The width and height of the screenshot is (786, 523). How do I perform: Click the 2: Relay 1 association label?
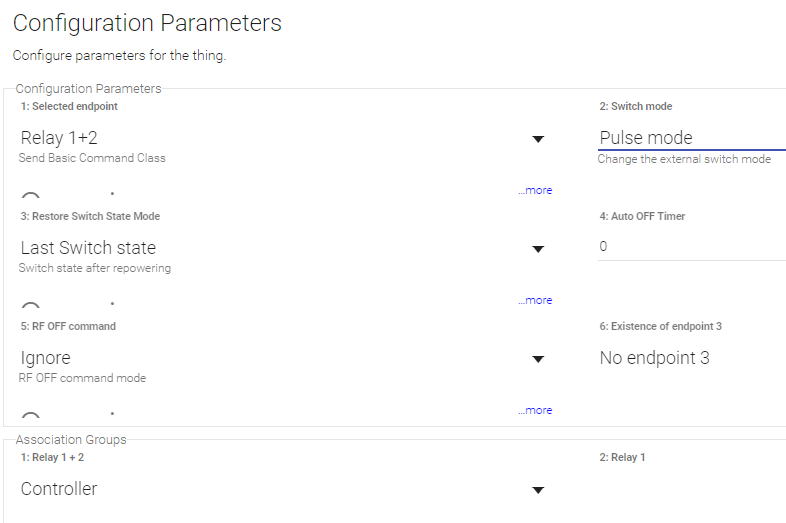click(622, 457)
